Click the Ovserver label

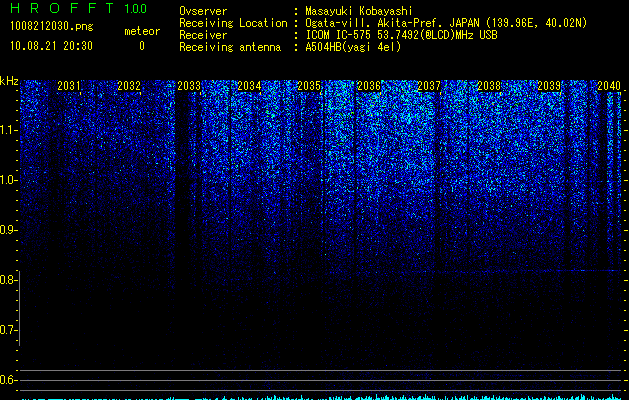(x=203, y=11)
